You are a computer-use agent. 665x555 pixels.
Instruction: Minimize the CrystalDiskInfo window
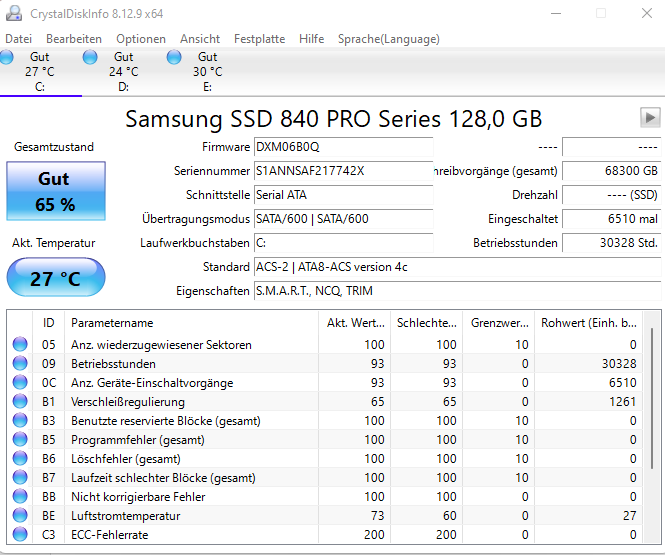coord(556,13)
